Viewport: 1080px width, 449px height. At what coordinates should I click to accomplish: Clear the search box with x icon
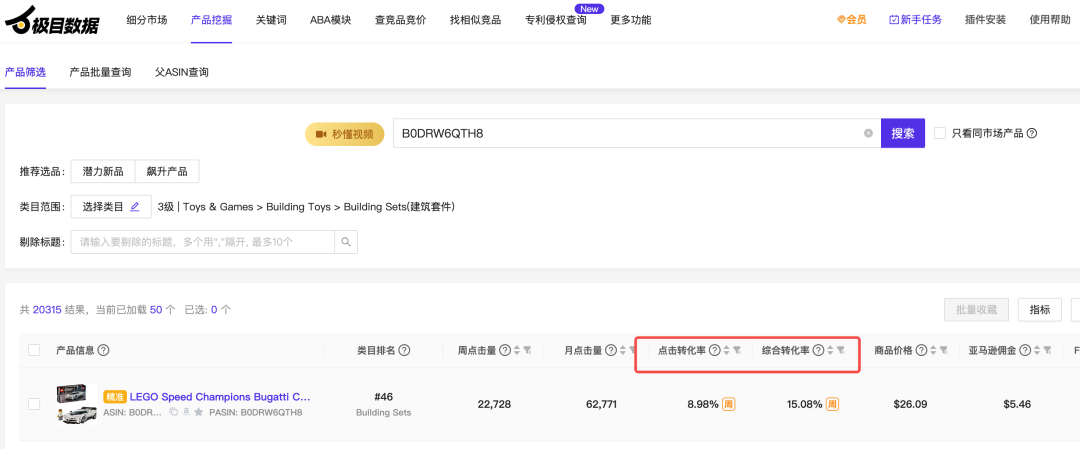coord(868,134)
